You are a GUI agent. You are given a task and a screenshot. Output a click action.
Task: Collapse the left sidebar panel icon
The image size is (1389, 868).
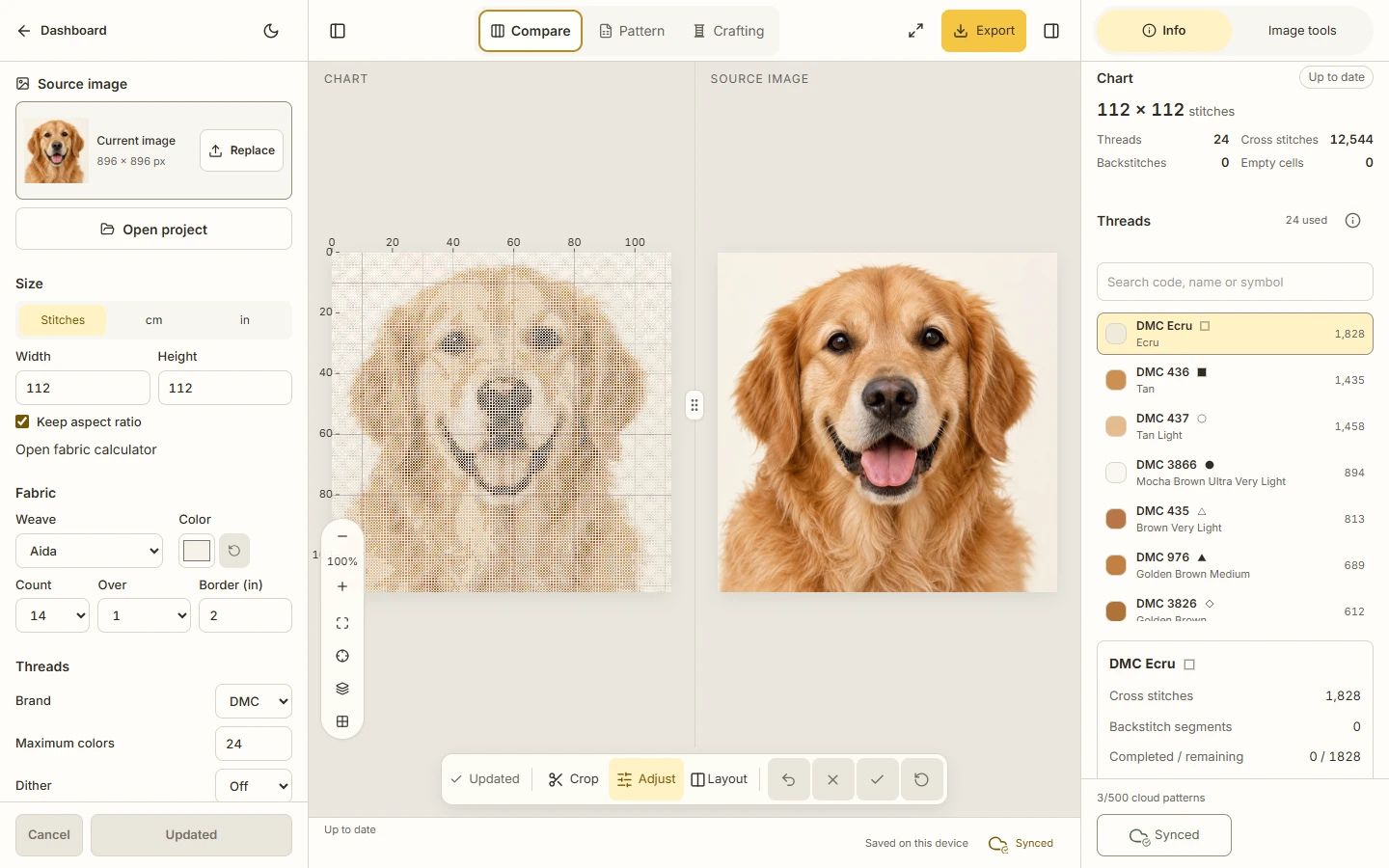coord(338,31)
